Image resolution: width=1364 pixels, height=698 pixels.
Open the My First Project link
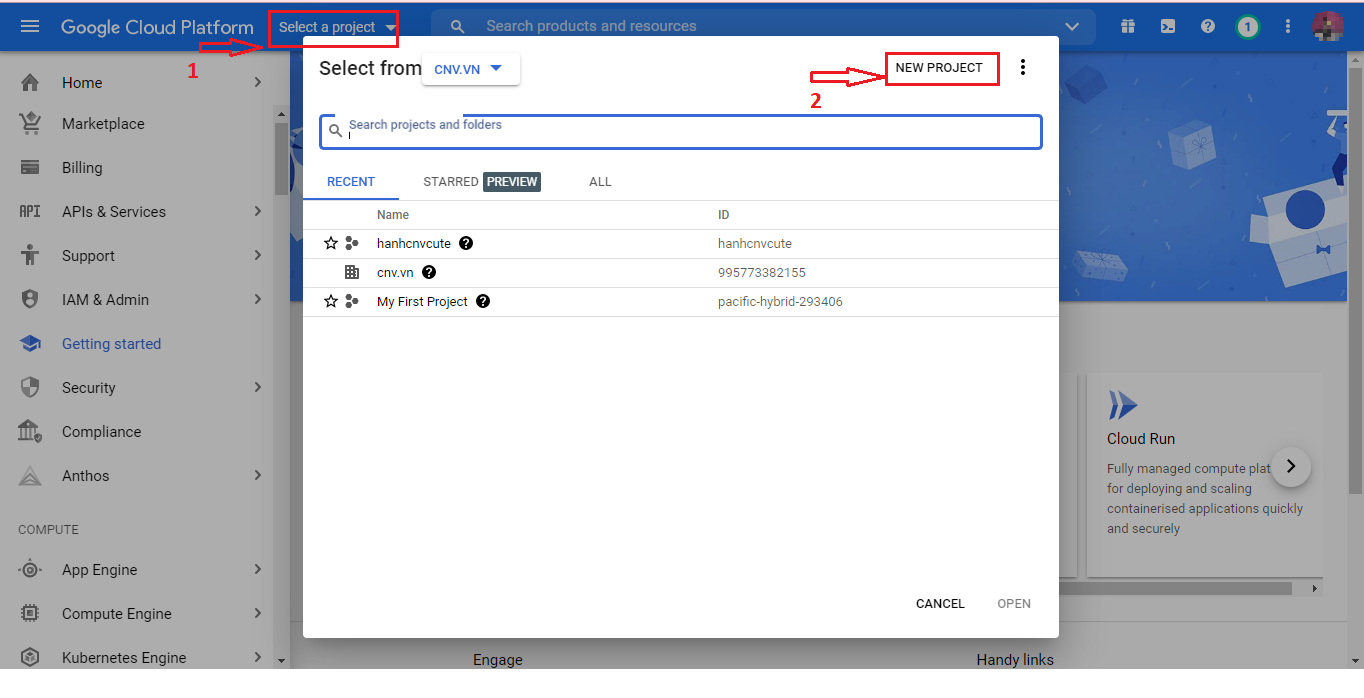click(x=422, y=301)
